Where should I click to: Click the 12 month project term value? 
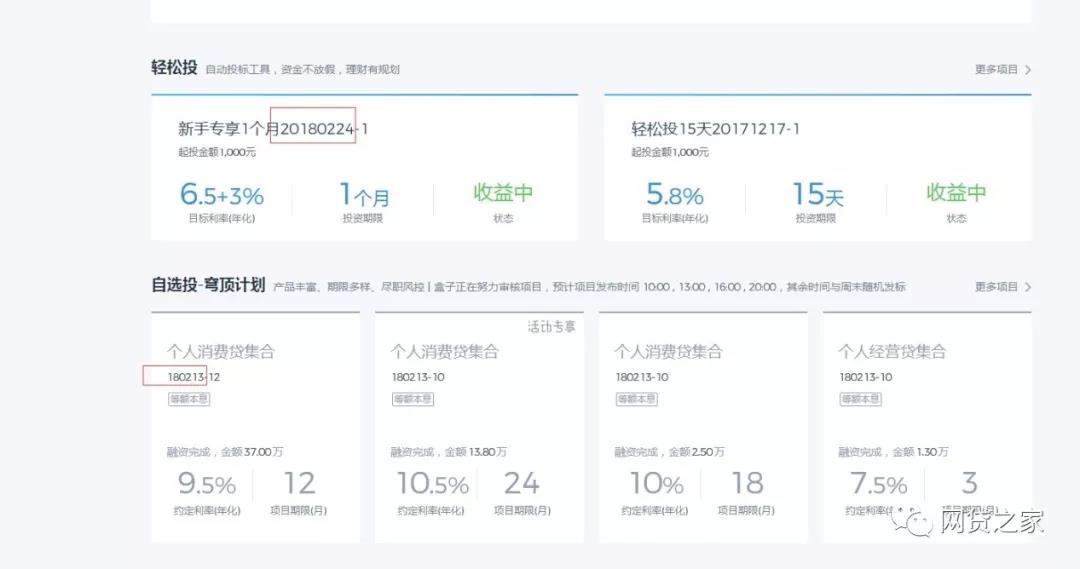tap(299, 483)
